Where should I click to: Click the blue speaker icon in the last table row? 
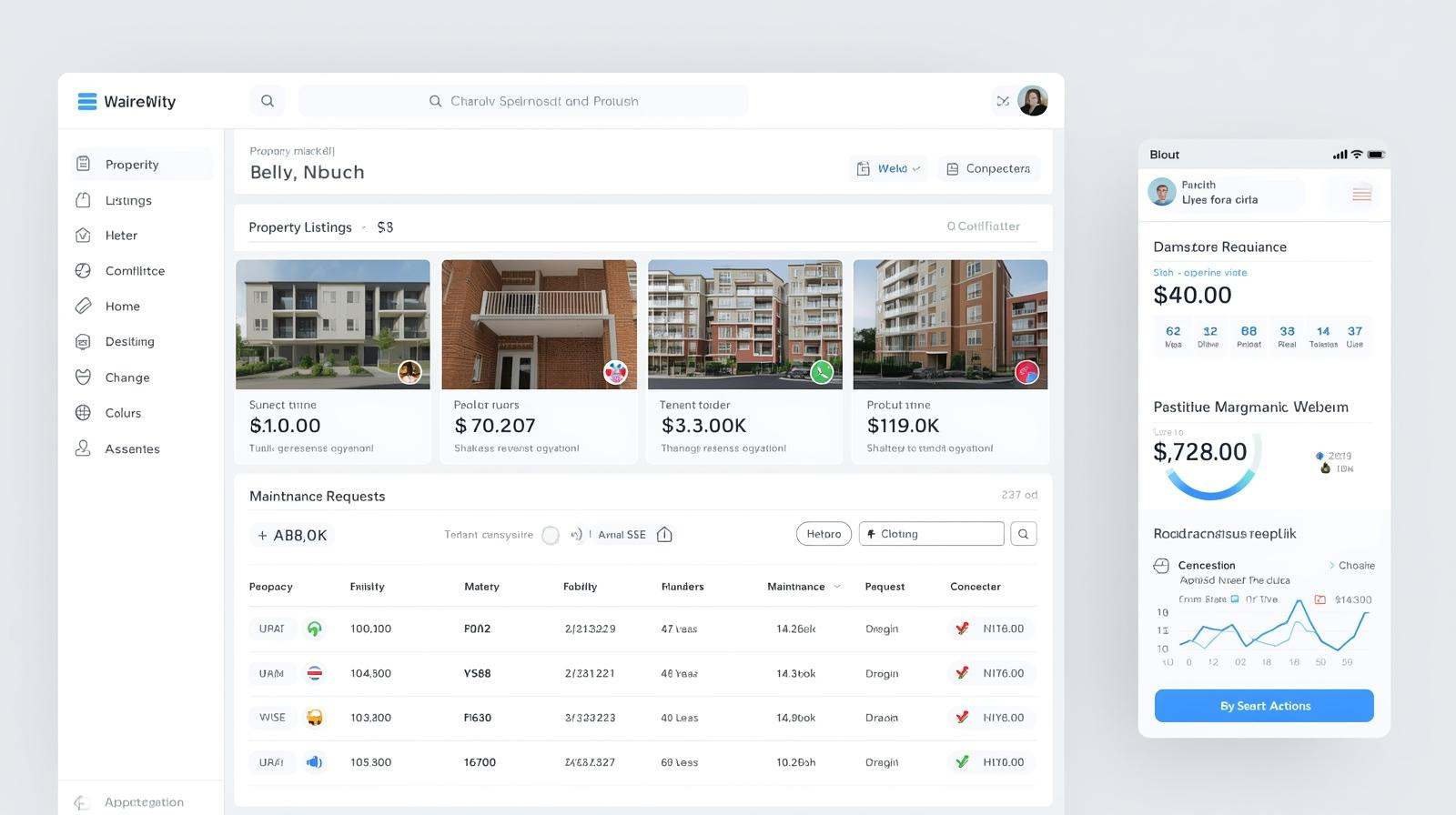pyautogui.click(x=314, y=762)
